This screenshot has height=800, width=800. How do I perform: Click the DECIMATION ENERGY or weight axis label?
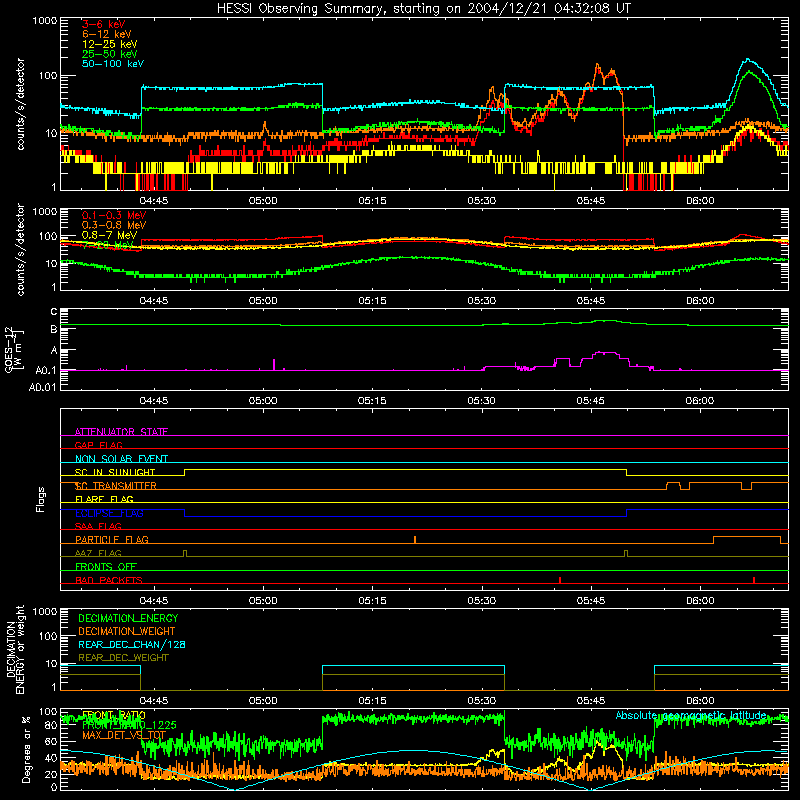point(15,649)
